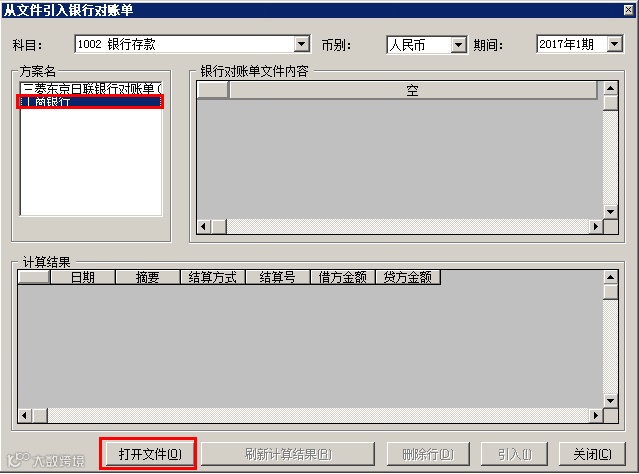Image resolution: width=639 pixels, height=474 pixels.
Task: Select the highlighted 银行 scheme entry
Action: coord(90,101)
